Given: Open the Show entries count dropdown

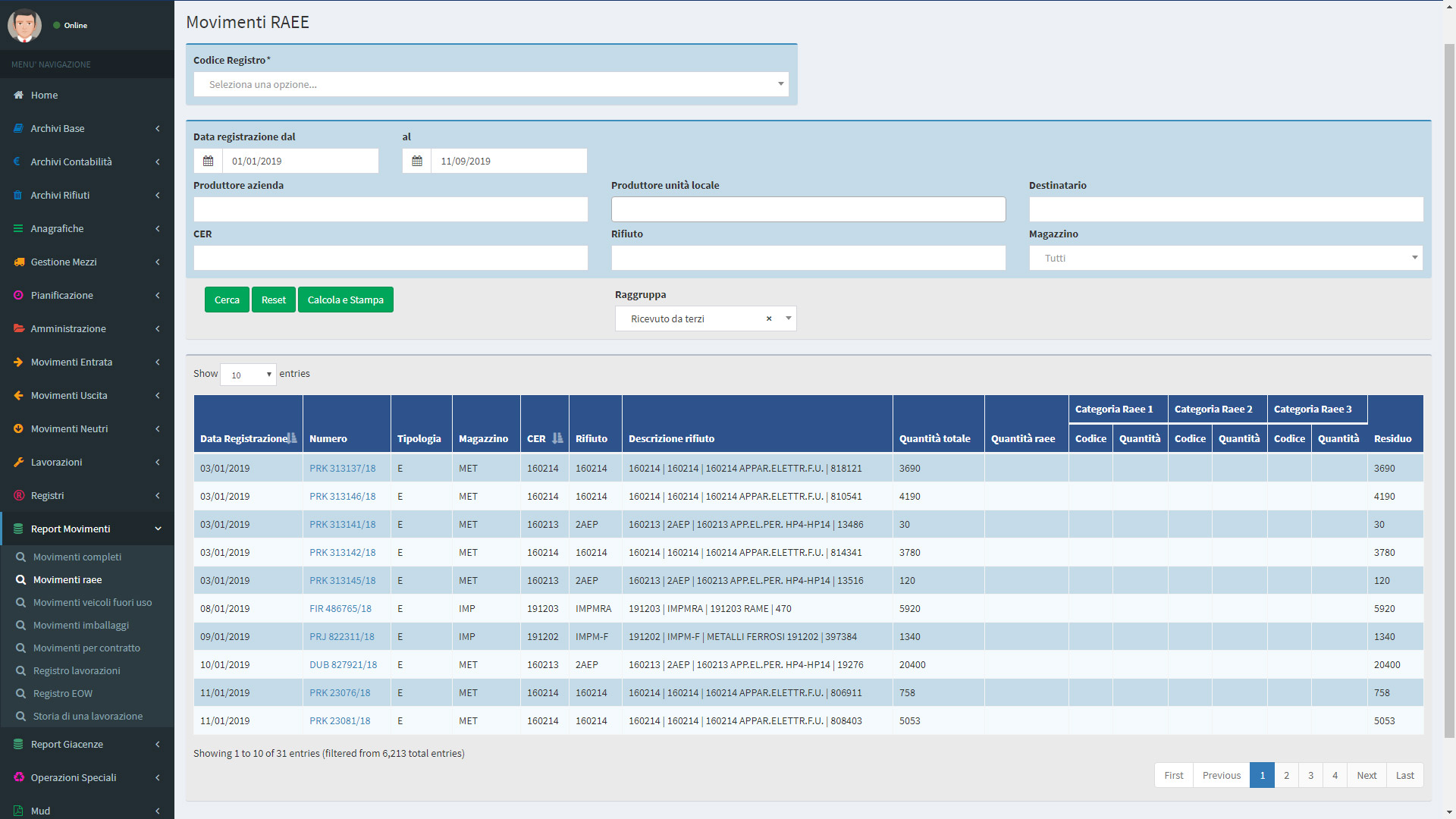Looking at the screenshot, I should click(x=248, y=375).
